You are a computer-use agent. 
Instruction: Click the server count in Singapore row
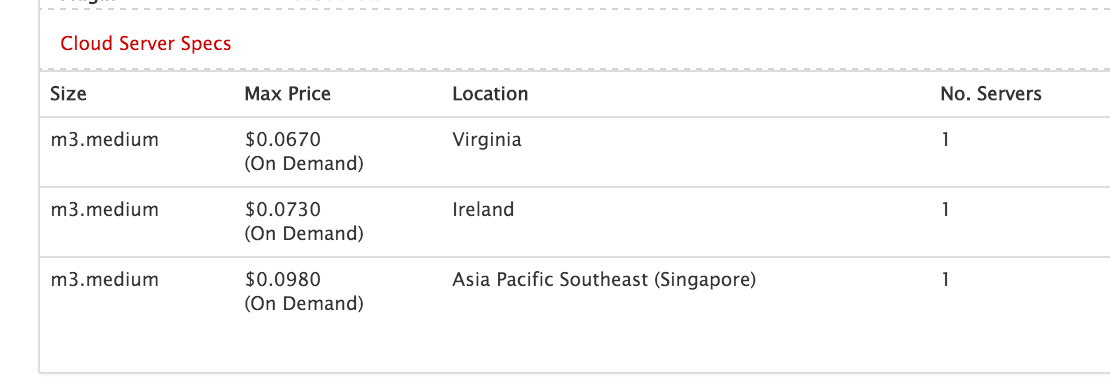(945, 279)
